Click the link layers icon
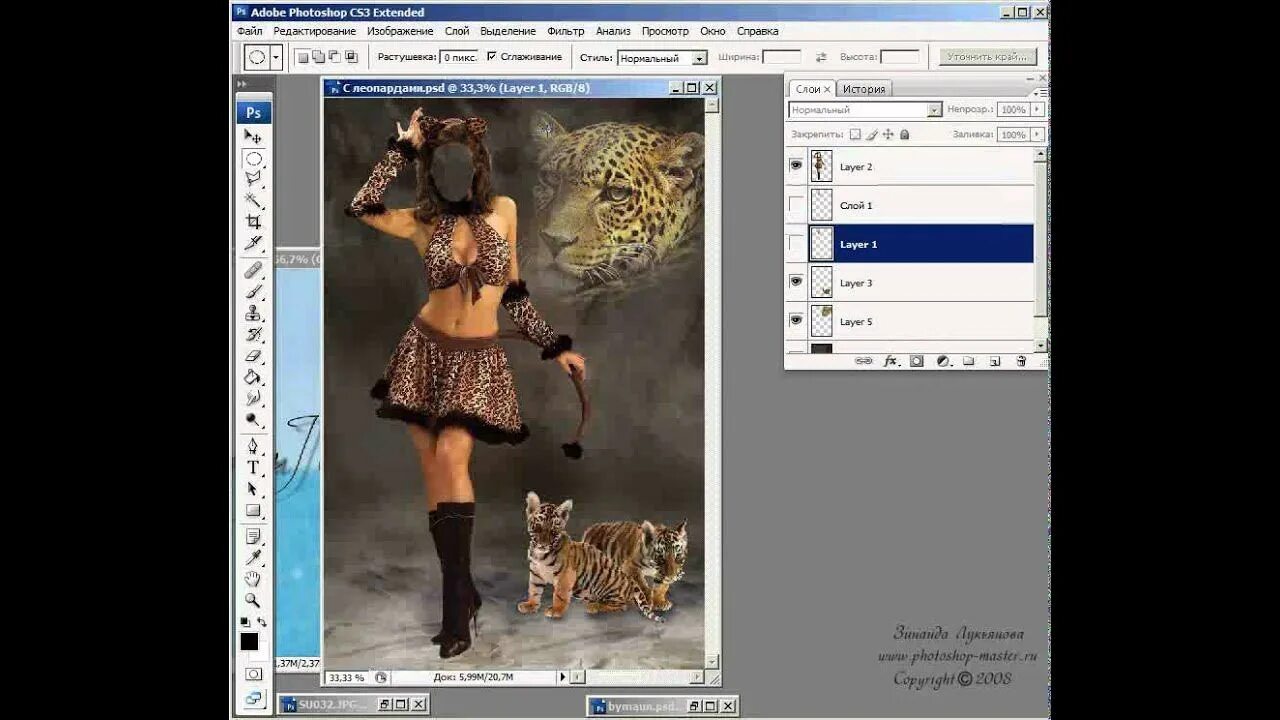This screenshot has width=1280, height=720. click(864, 361)
